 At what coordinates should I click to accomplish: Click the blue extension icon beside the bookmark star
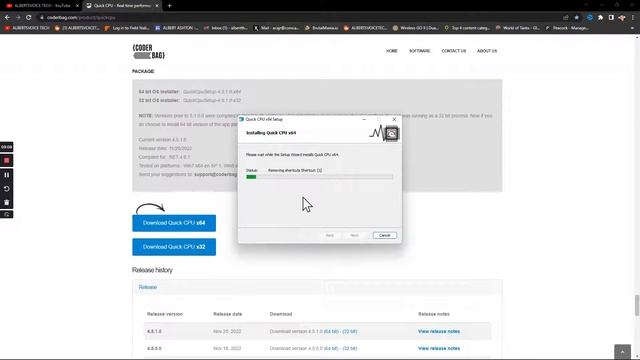590,18
